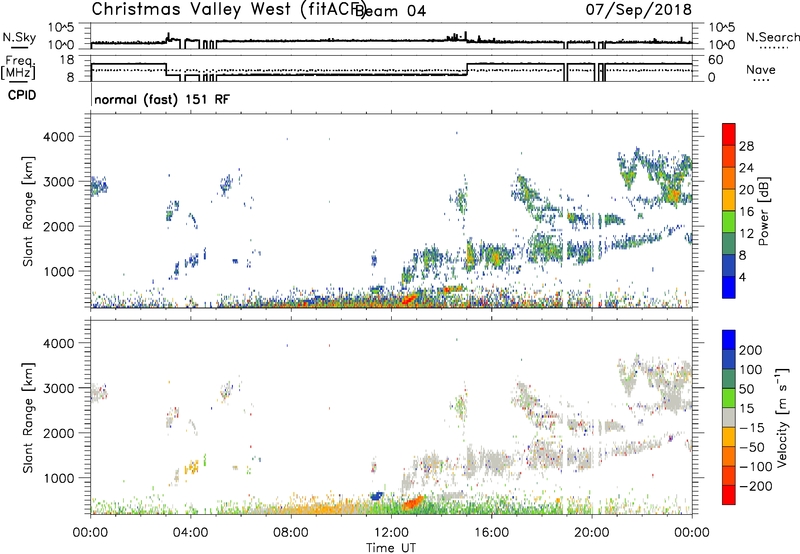800x554 pixels.
Task: Click the "Beam 04" label in the title
Action: (x=391, y=11)
